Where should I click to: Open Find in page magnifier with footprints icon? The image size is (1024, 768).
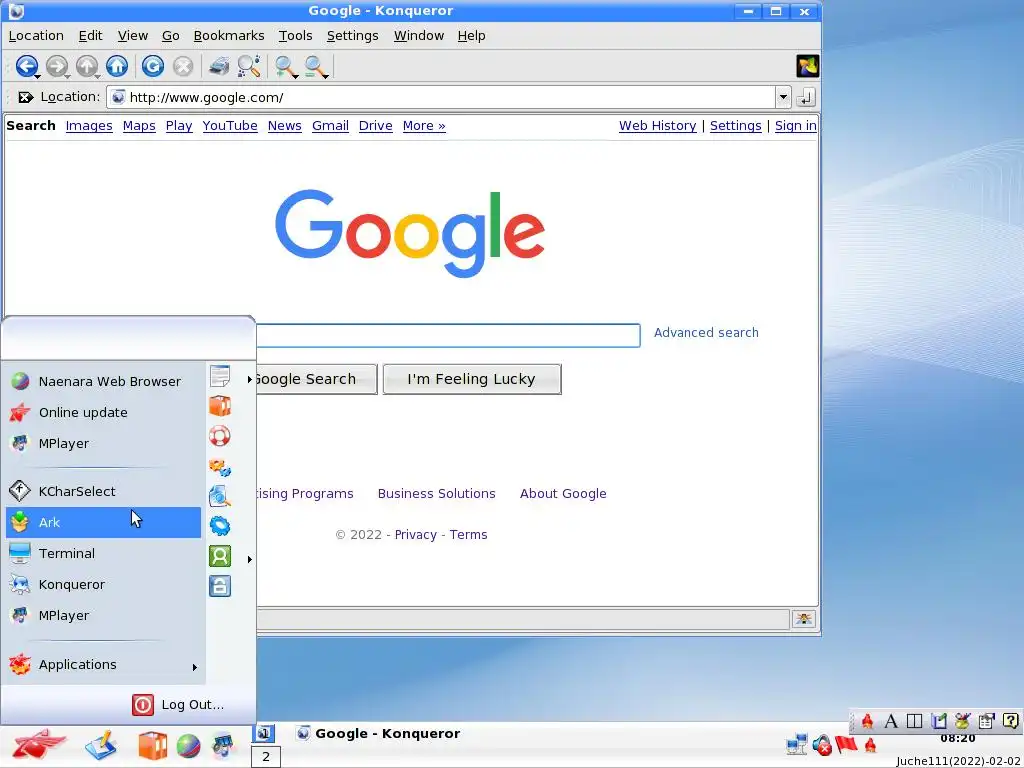[249, 66]
